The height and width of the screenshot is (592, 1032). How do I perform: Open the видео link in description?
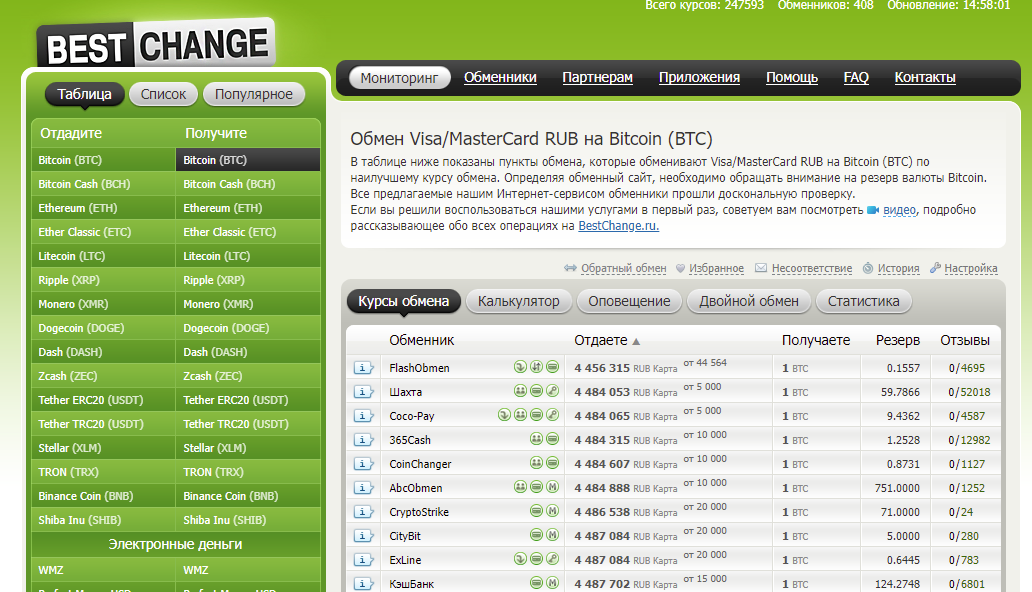click(x=899, y=210)
